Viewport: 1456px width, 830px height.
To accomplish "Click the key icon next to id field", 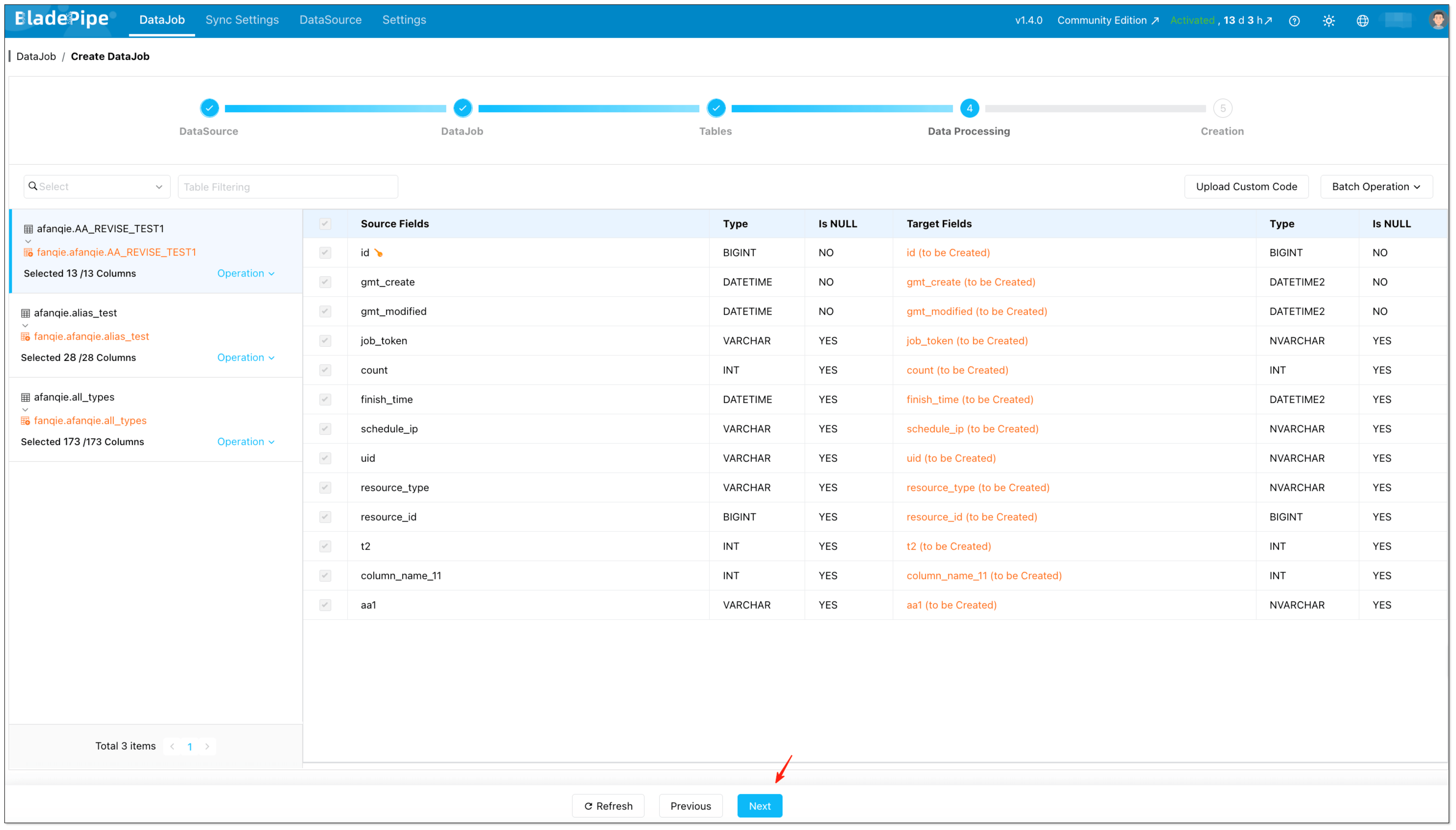I will pyautogui.click(x=379, y=253).
